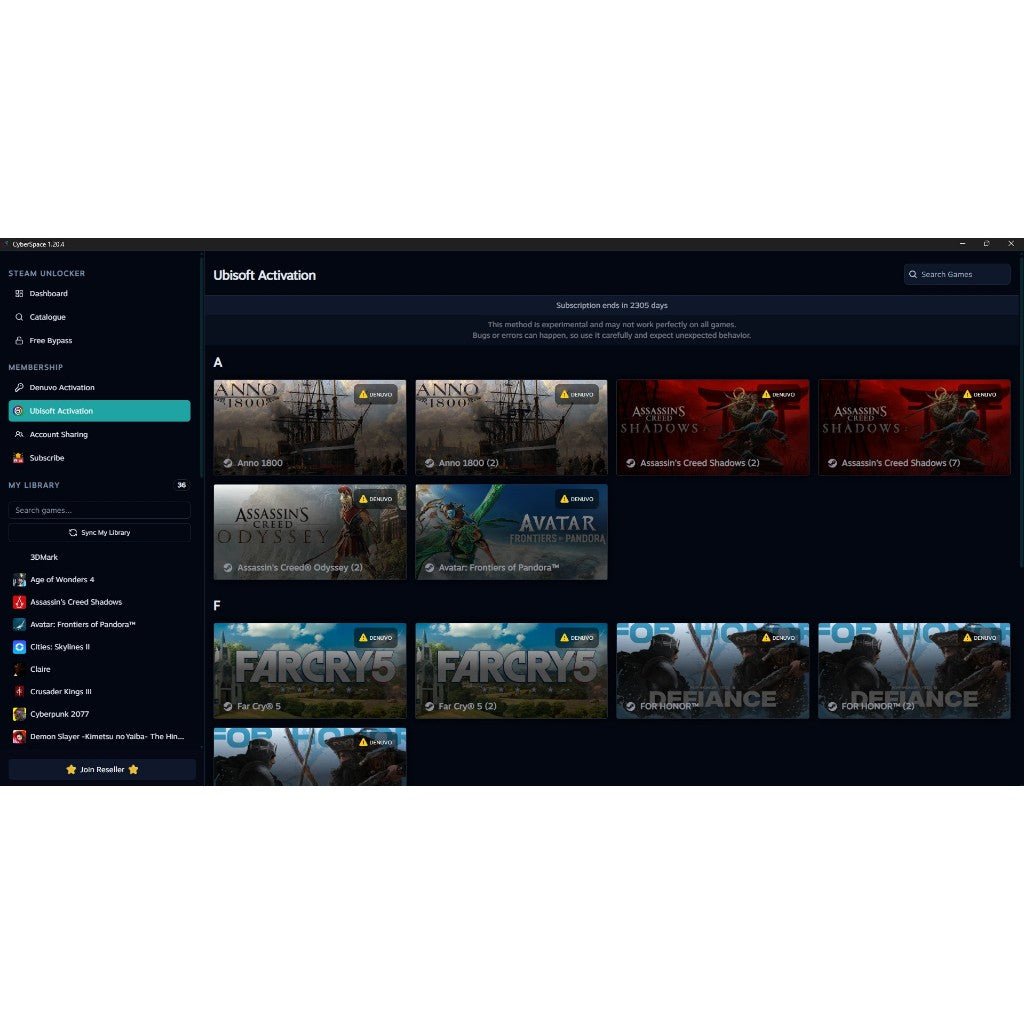This screenshot has height=1024, width=1024.
Task: Select the Catalogue magnifier icon
Action: (x=21, y=317)
